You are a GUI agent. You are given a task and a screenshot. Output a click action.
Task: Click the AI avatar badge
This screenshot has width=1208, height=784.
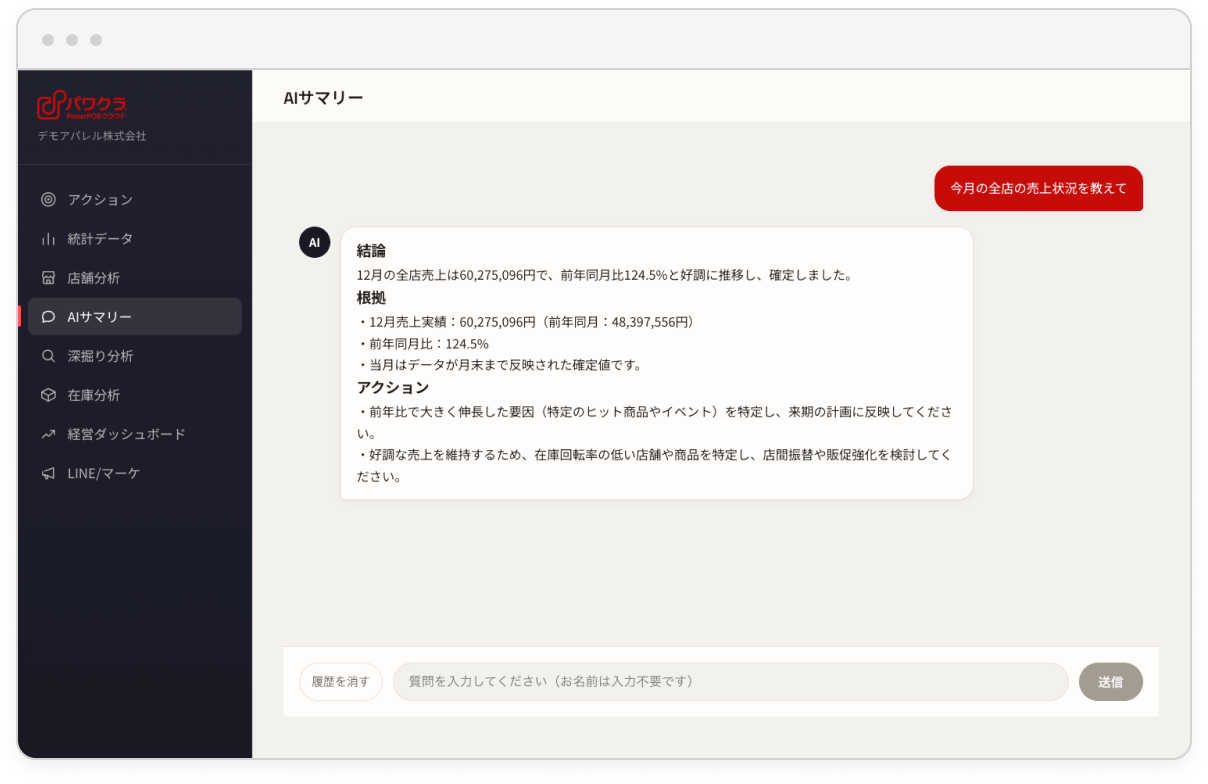(x=314, y=242)
